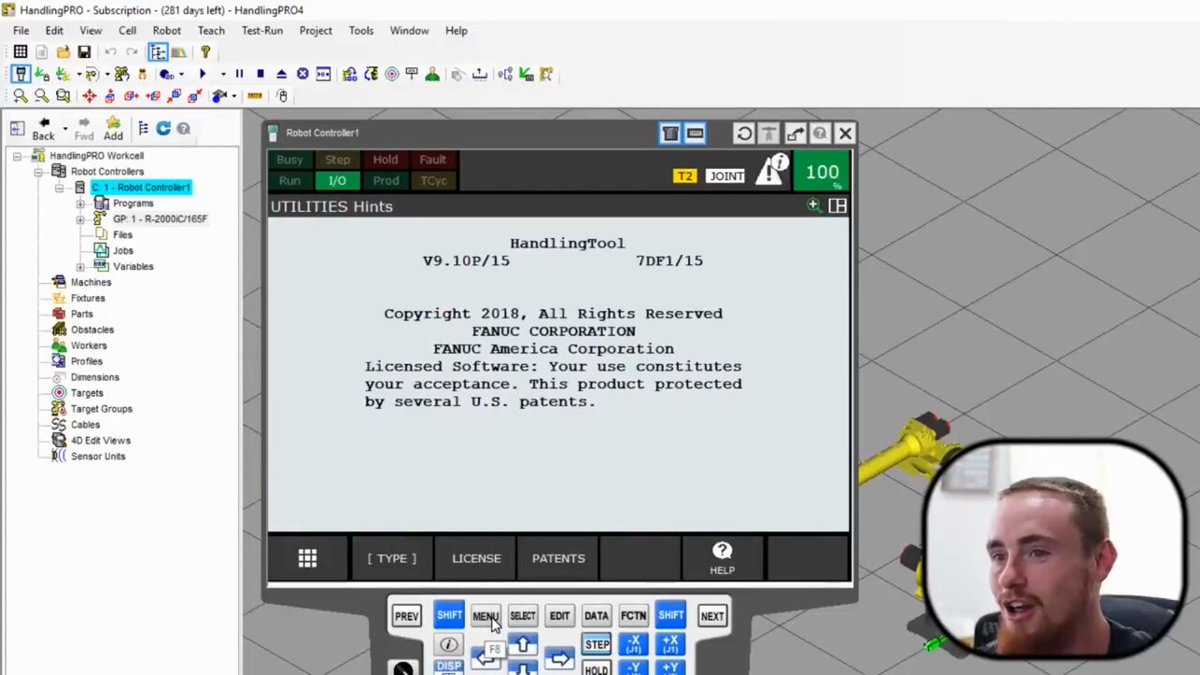Viewport: 1200px width, 675px height.
Task: Open the File menu
Action: point(21,31)
